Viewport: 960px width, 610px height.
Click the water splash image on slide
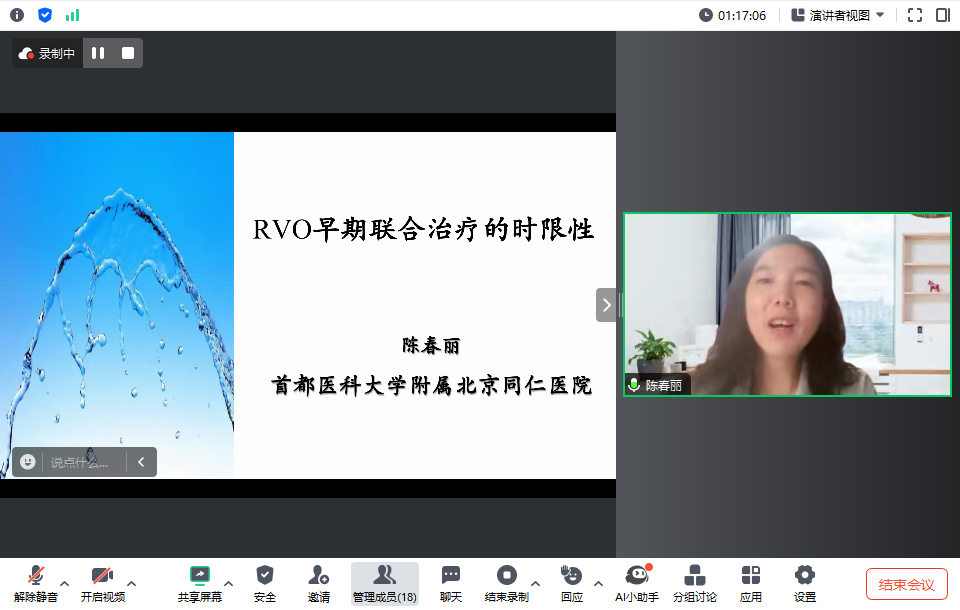117,305
